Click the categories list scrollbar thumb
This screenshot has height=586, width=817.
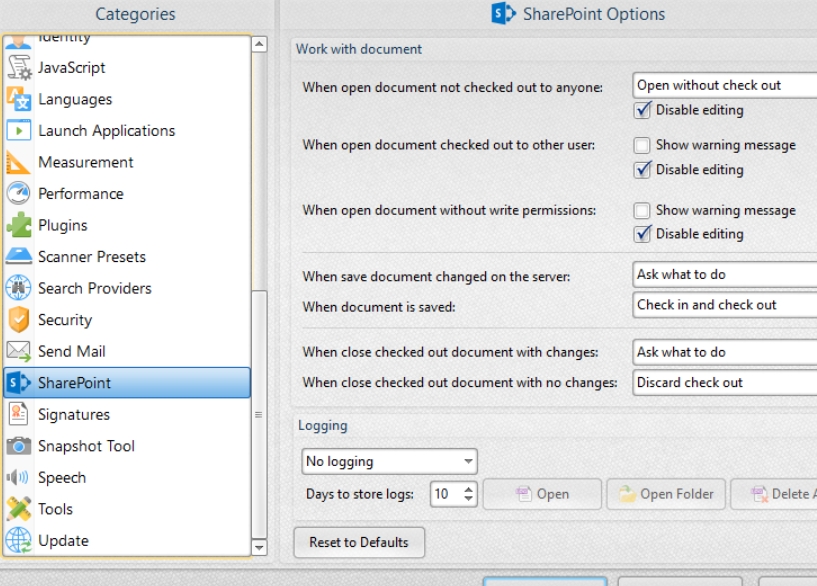click(x=259, y=415)
